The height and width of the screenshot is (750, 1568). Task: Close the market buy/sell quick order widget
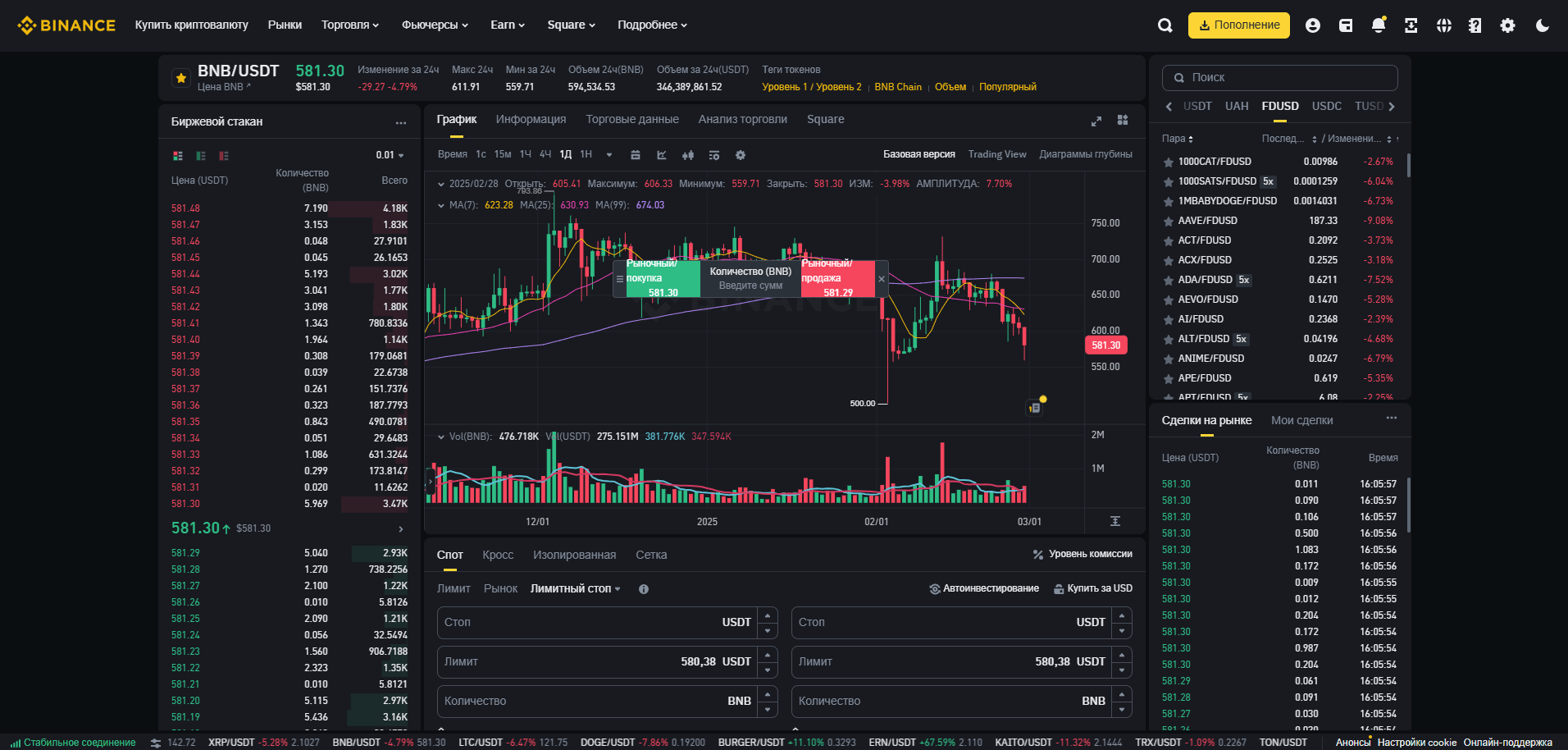[882, 279]
